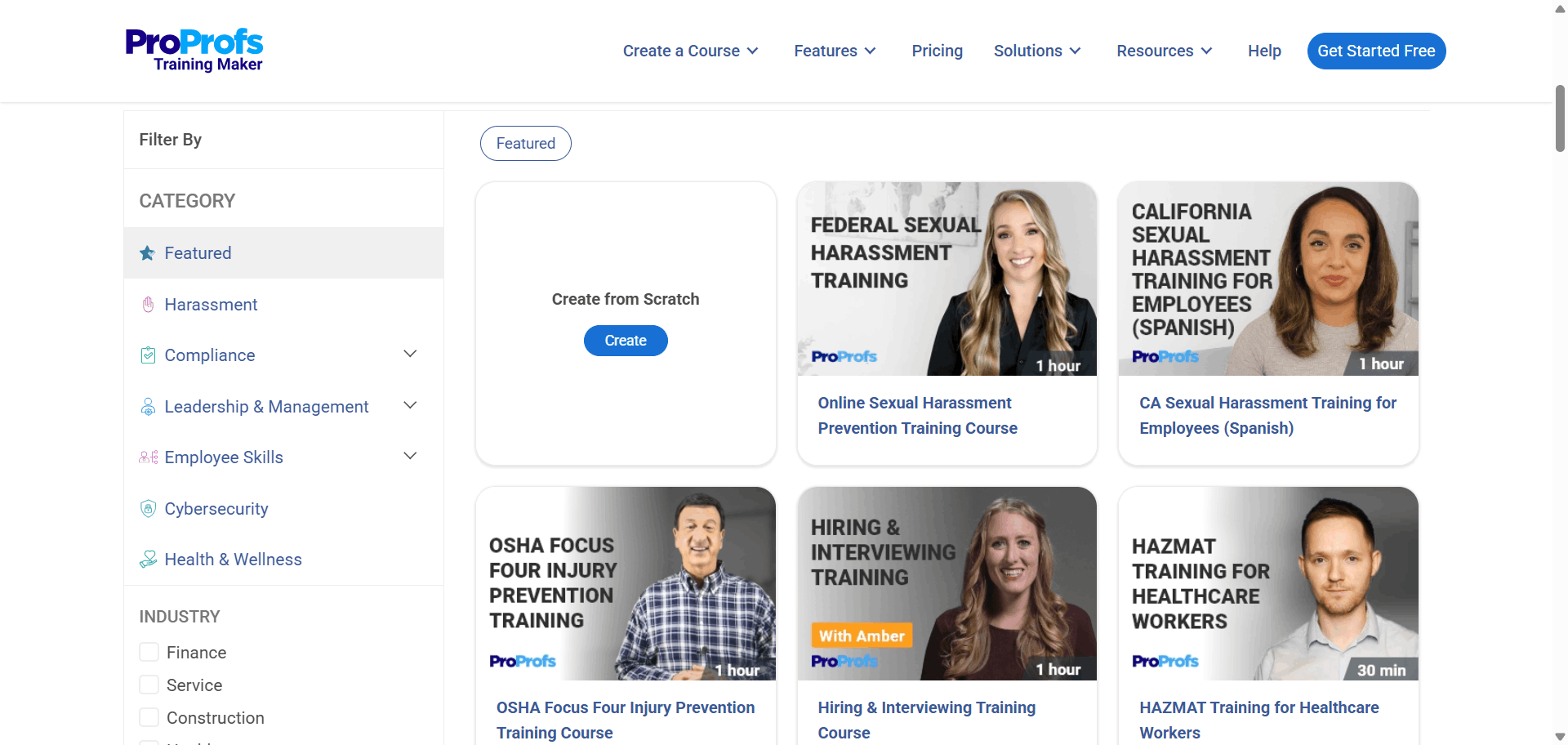Open the Pricing page from navigation
This screenshot has width=1568, height=745.
point(937,51)
